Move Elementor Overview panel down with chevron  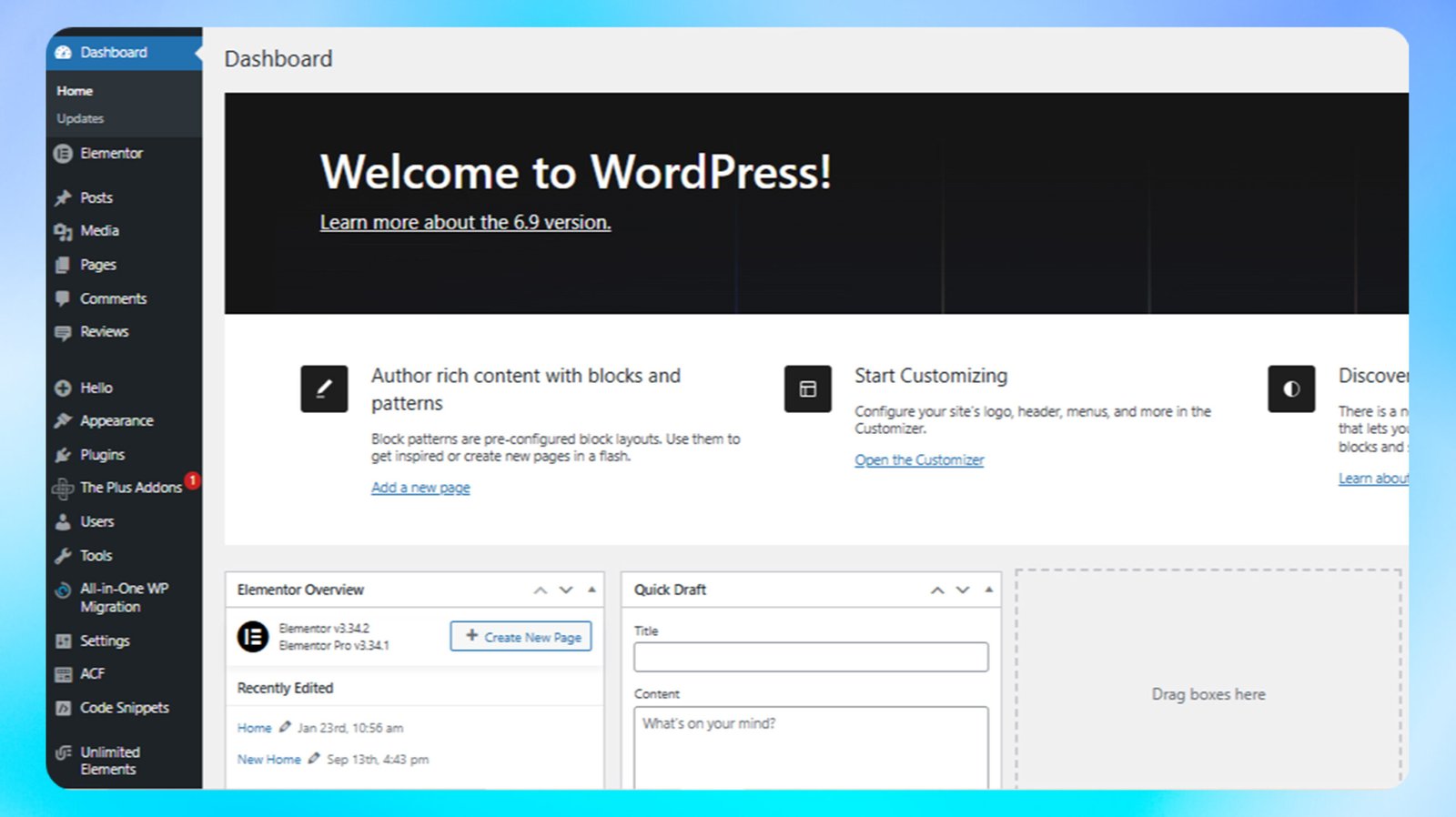coord(566,590)
